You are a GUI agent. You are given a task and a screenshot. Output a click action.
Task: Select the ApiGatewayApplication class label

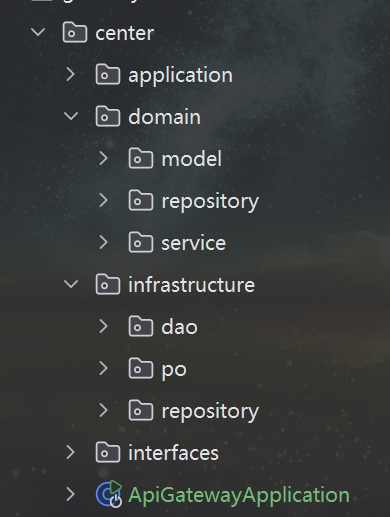(x=239, y=495)
